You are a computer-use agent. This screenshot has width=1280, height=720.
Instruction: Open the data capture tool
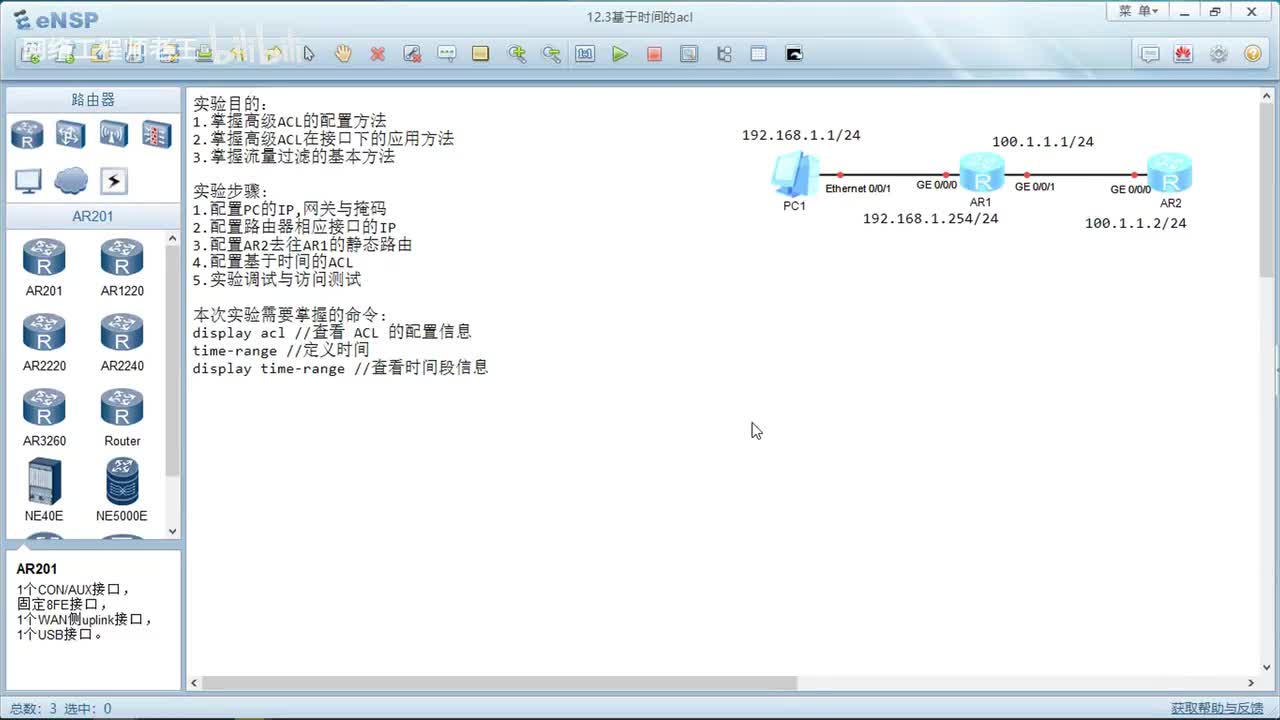point(689,54)
